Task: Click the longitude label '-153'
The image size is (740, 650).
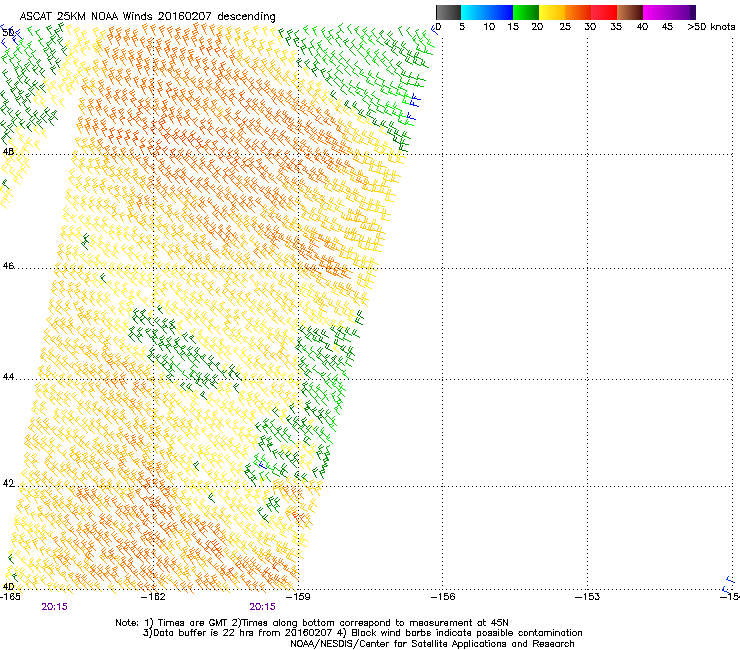Action: (588, 597)
